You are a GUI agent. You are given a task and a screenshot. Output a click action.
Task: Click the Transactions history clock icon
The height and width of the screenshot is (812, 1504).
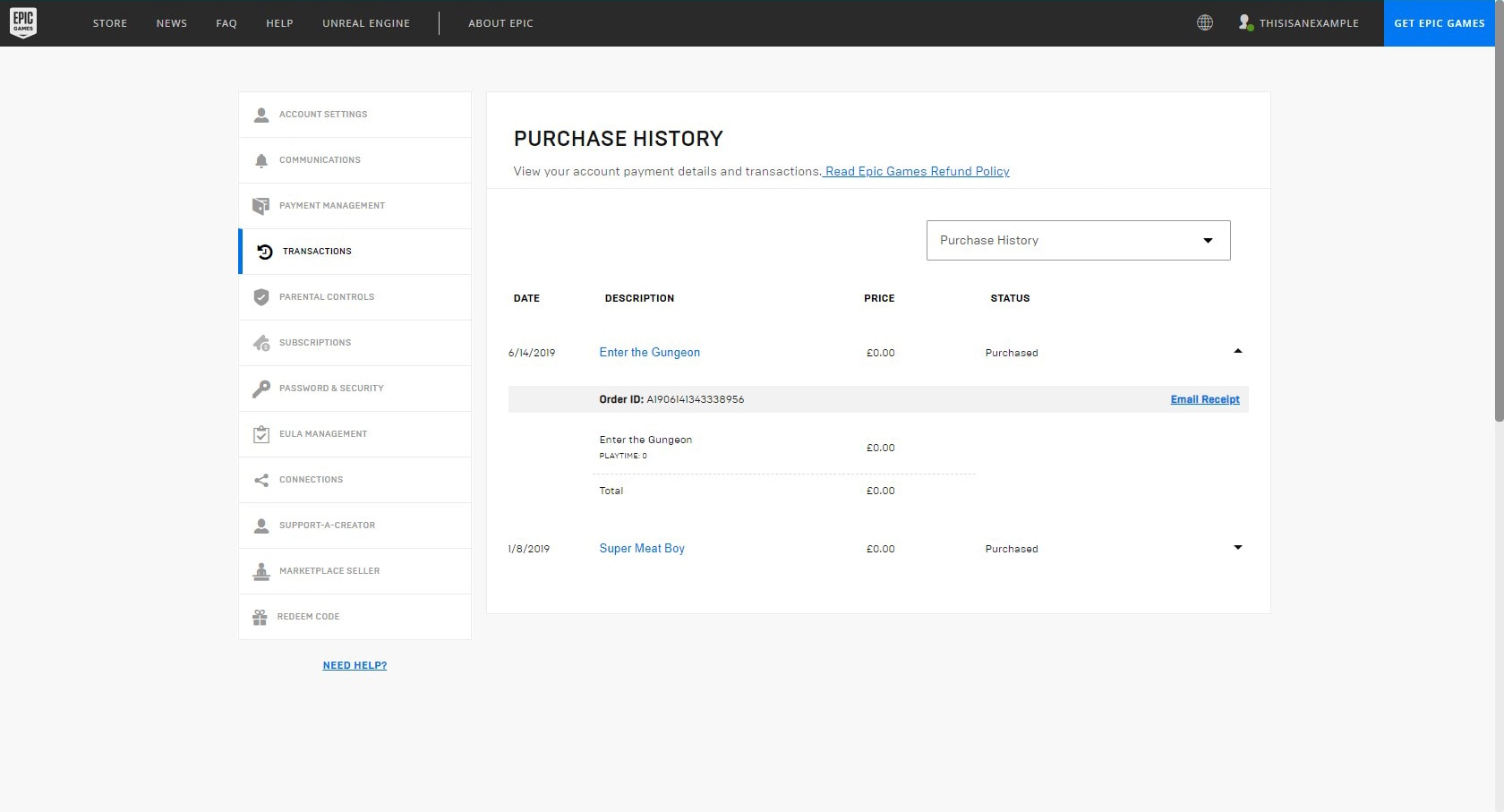click(265, 252)
